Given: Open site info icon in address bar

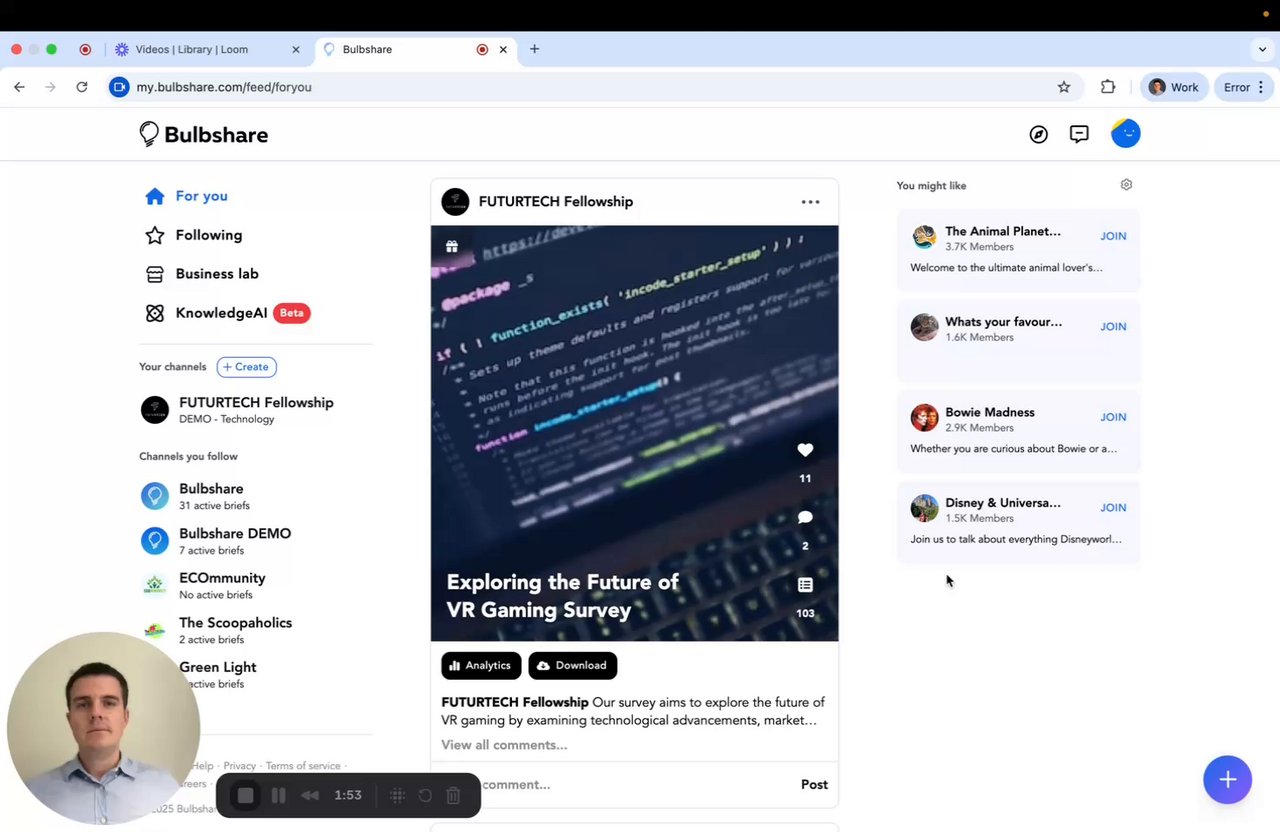Looking at the screenshot, I should [x=119, y=87].
